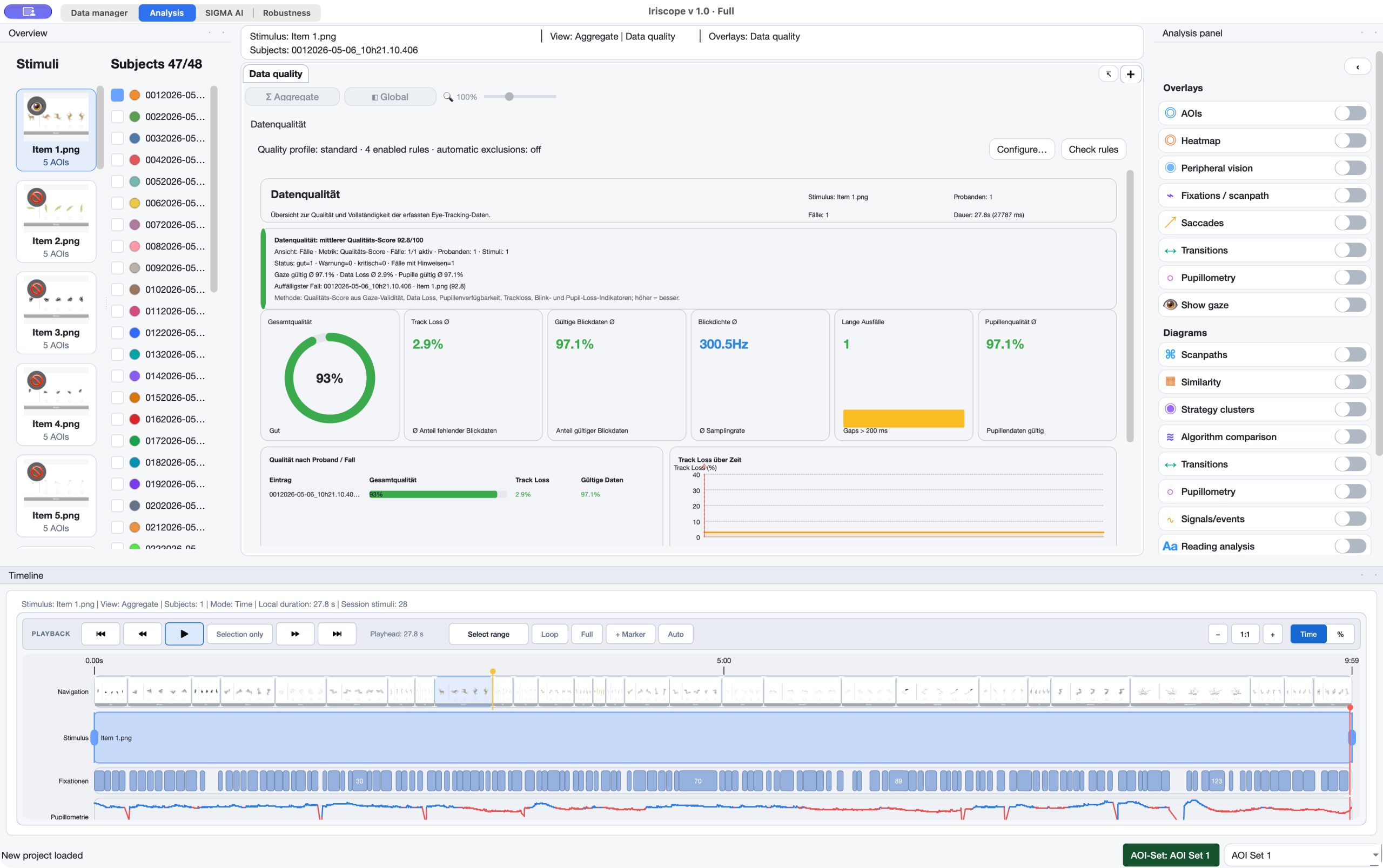Collapse the Analysis panel chevron
This screenshot has width=1383, height=868.
tap(1358, 67)
